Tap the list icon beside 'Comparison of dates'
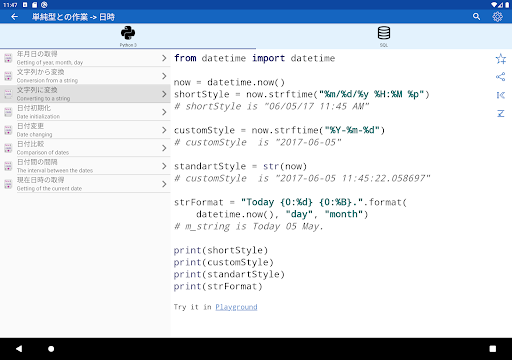The width and height of the screenshot is (512, 360). point(8,148)
